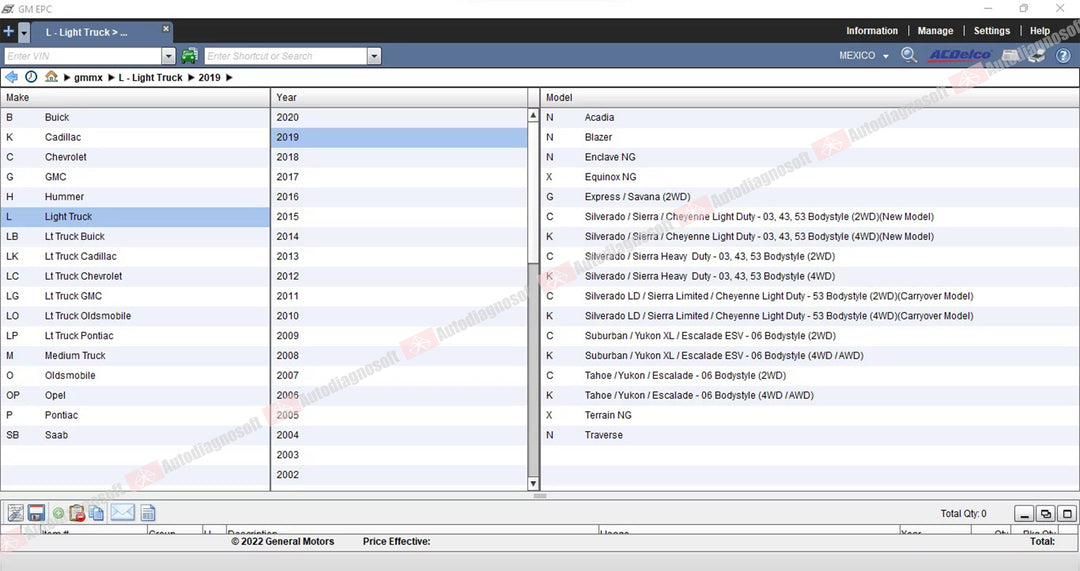1080x571 pixels.
Task: Click the bulletins newspaper icon
Action: click(1010, 55)
